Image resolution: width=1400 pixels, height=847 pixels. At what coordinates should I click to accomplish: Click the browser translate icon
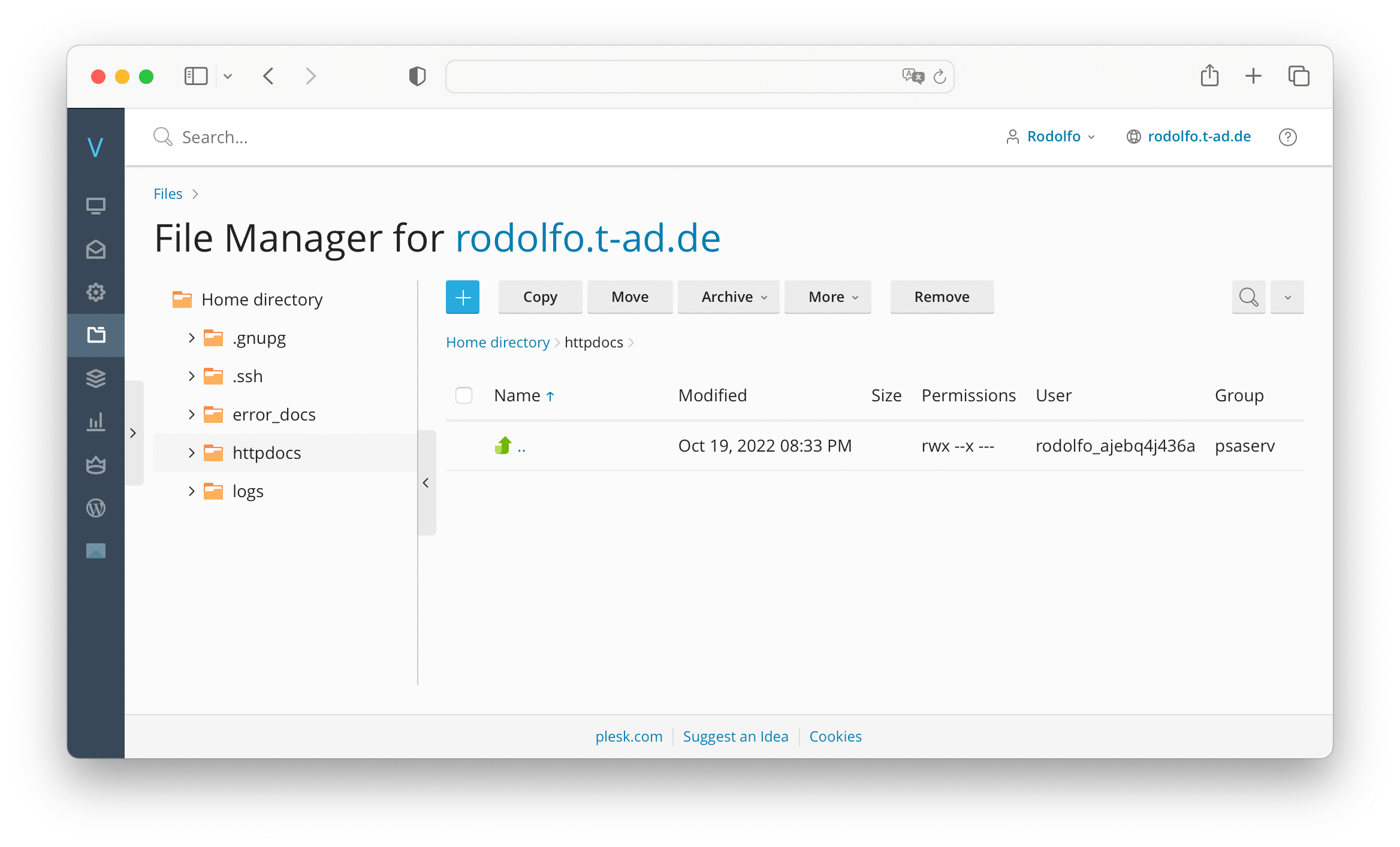pyautogui.click(x=913, y=76)
